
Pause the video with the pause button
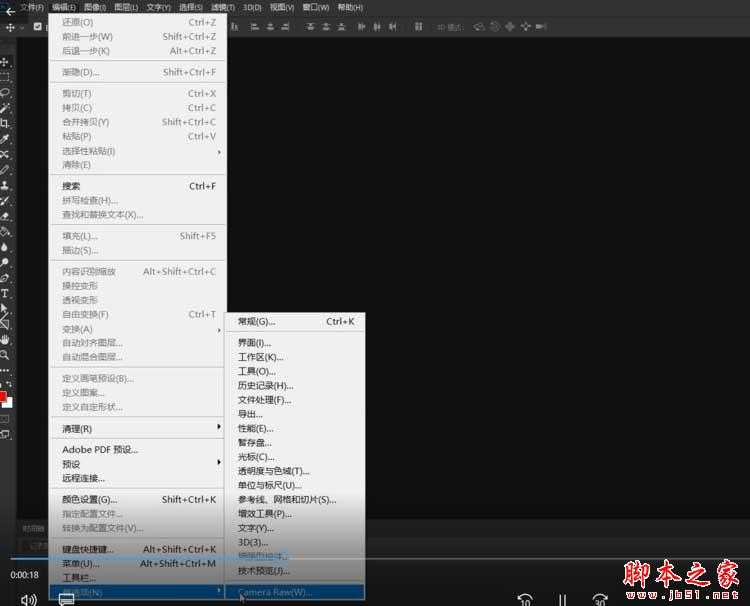[562, 599]
